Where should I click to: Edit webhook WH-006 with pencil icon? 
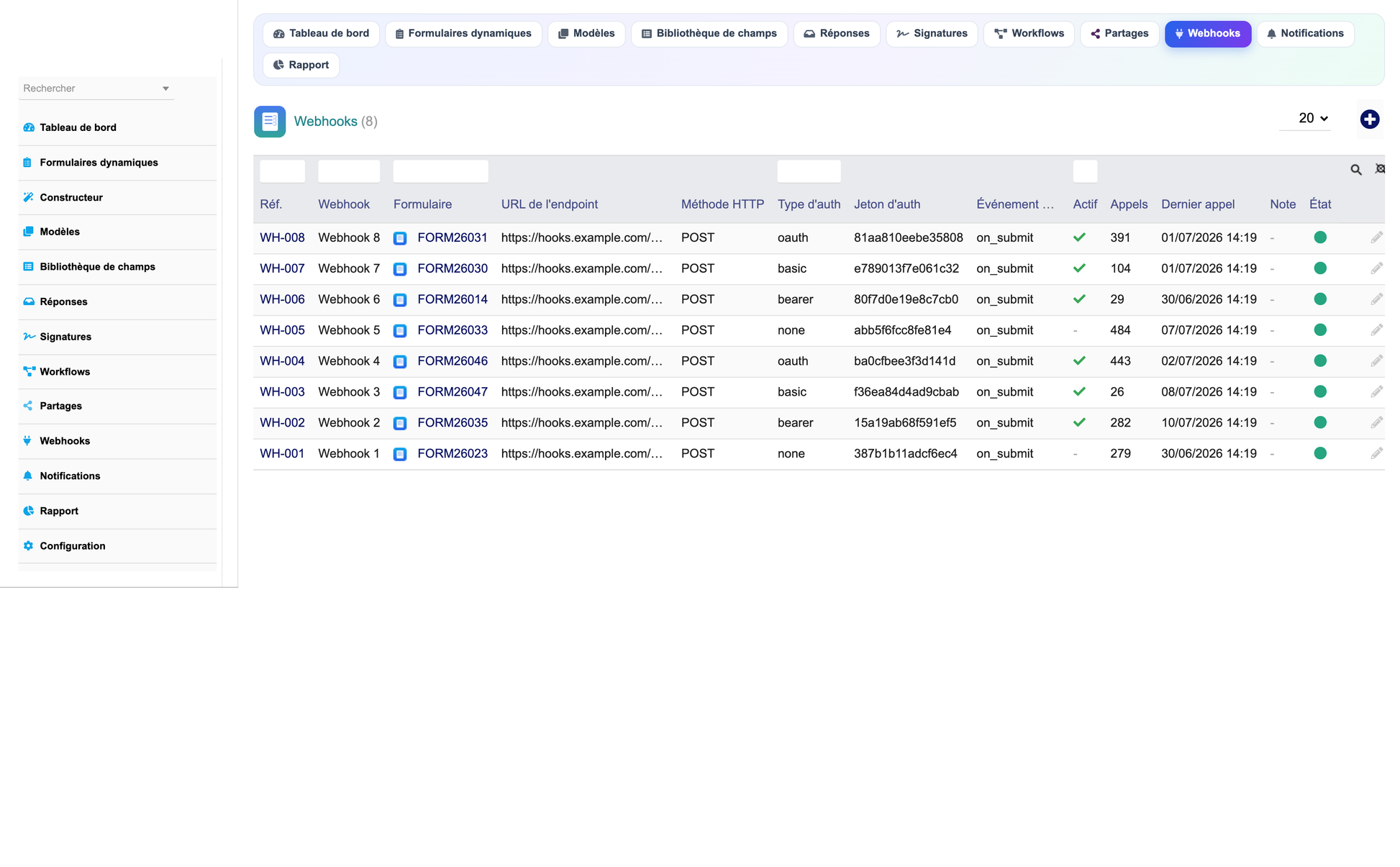(1376, 299)
